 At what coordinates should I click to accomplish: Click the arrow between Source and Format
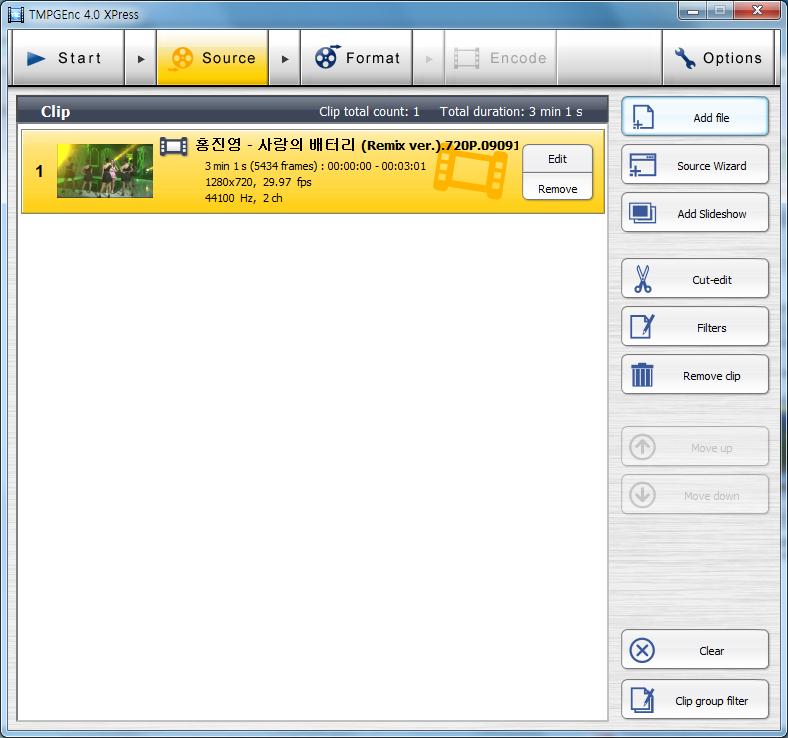click(x=285, y=58)
